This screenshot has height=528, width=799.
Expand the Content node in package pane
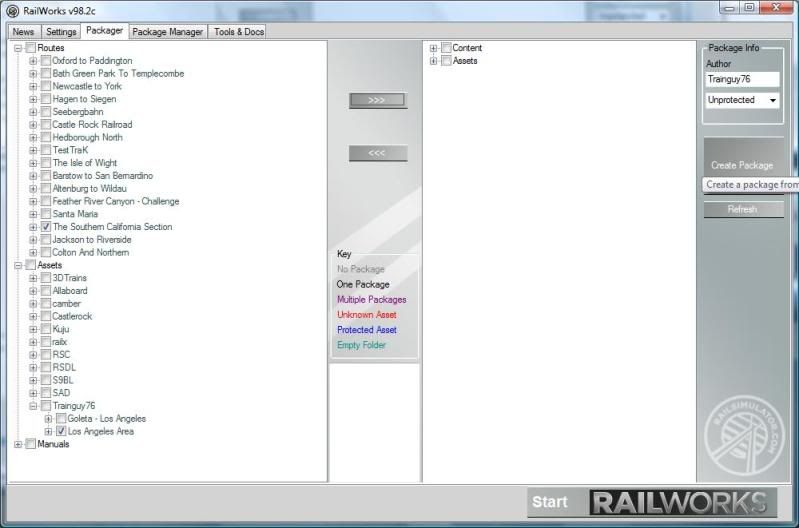point(433,48)
